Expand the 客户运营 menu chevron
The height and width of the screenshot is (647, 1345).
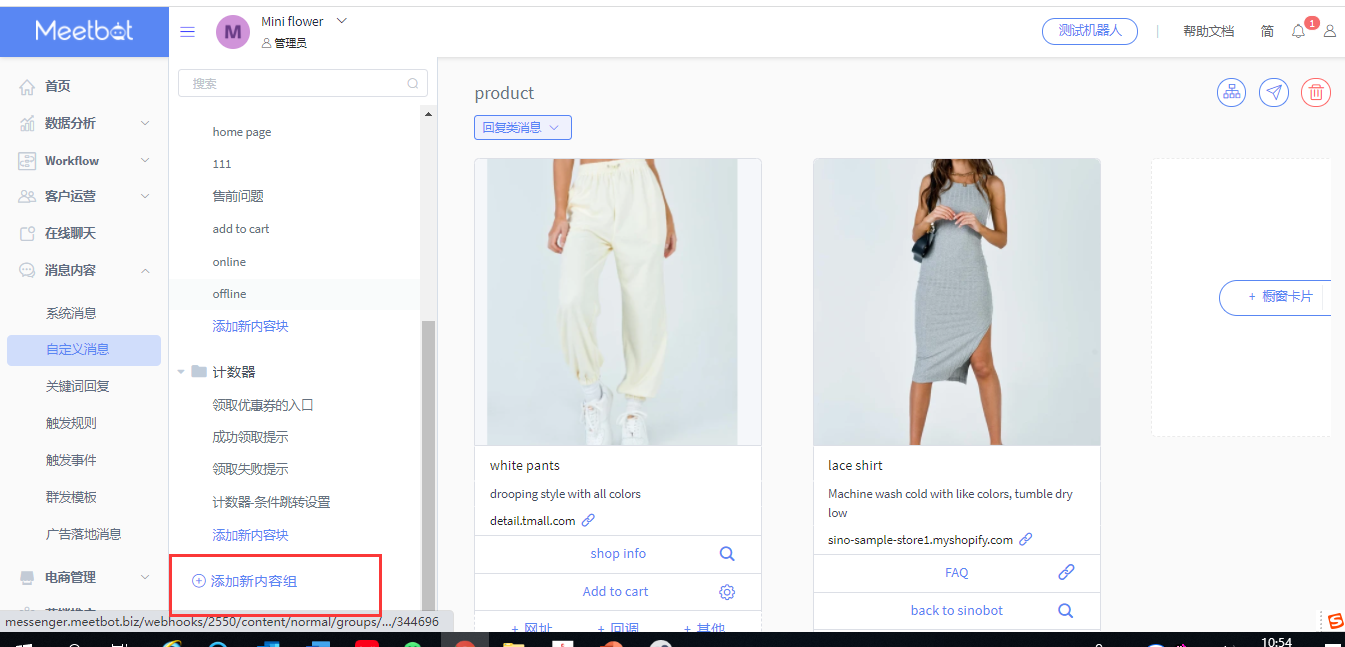tap(145, 196)
